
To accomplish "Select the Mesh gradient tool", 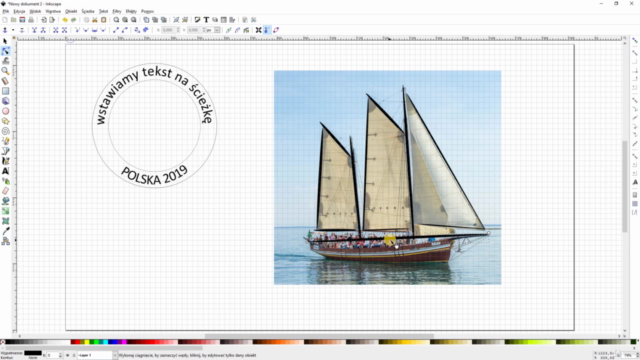I will pos(5,221).
